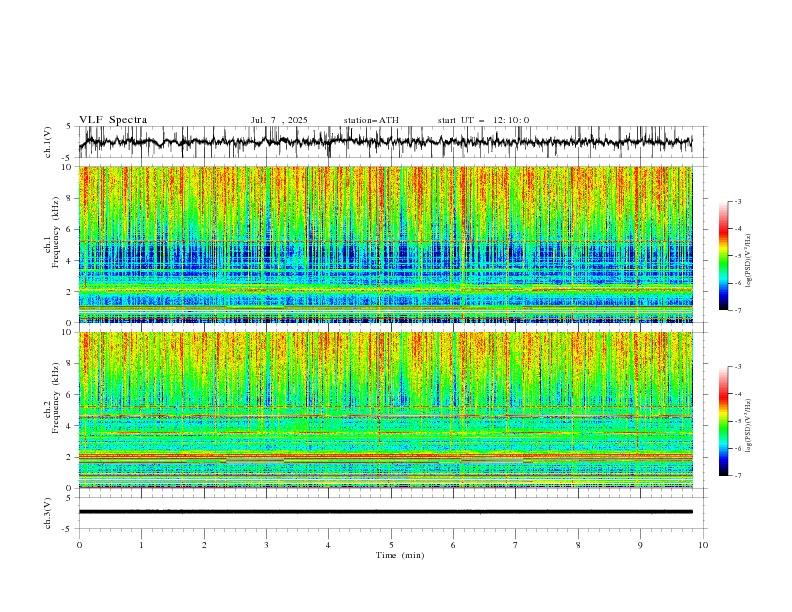Click the "-3" tick on ch.1 colorbar

[737, 201]
